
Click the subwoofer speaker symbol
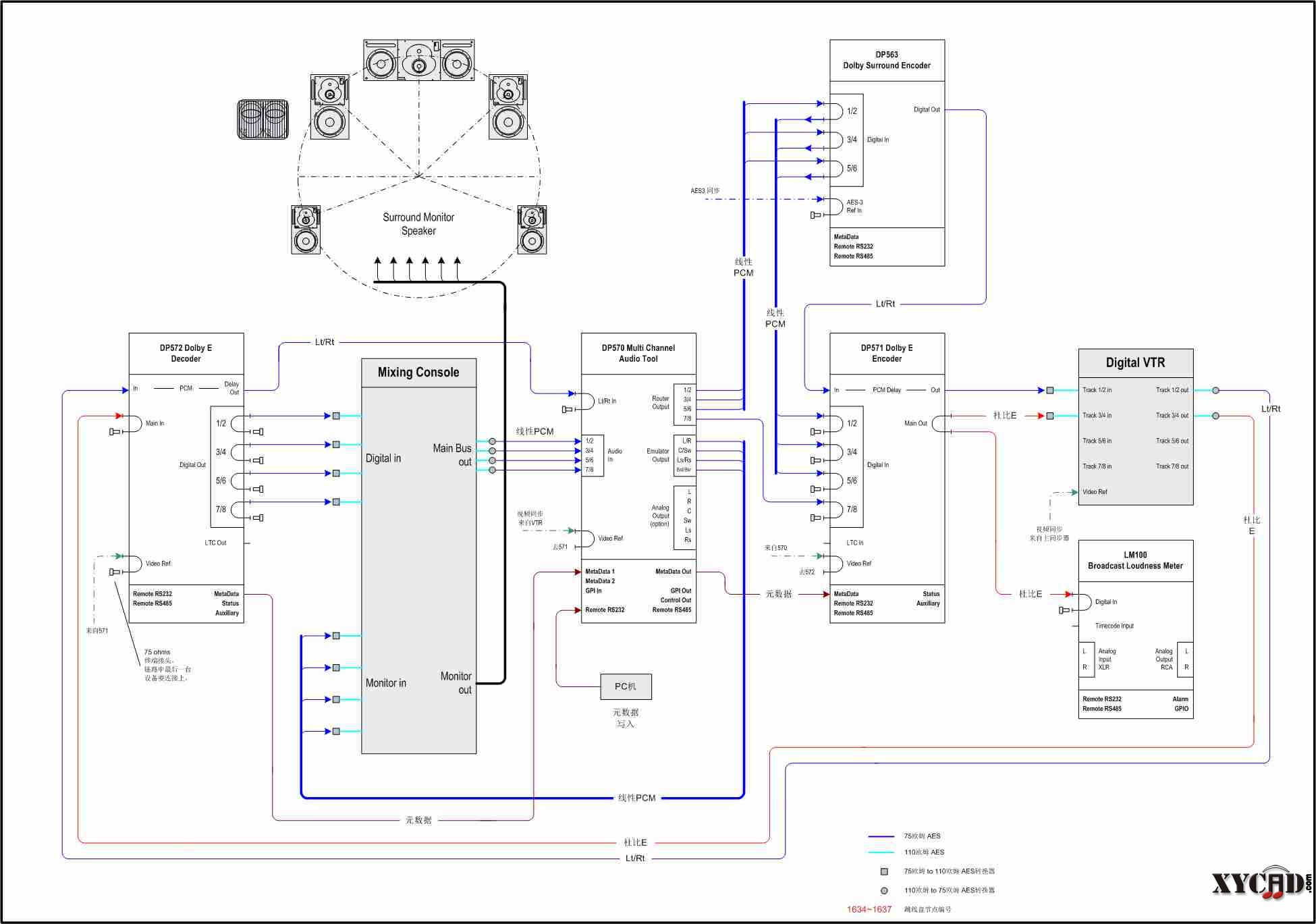(x=263, y=119)
